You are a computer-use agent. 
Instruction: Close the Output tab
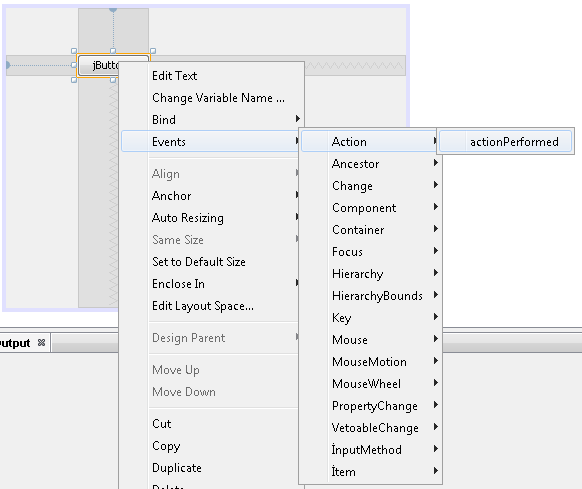42,342
